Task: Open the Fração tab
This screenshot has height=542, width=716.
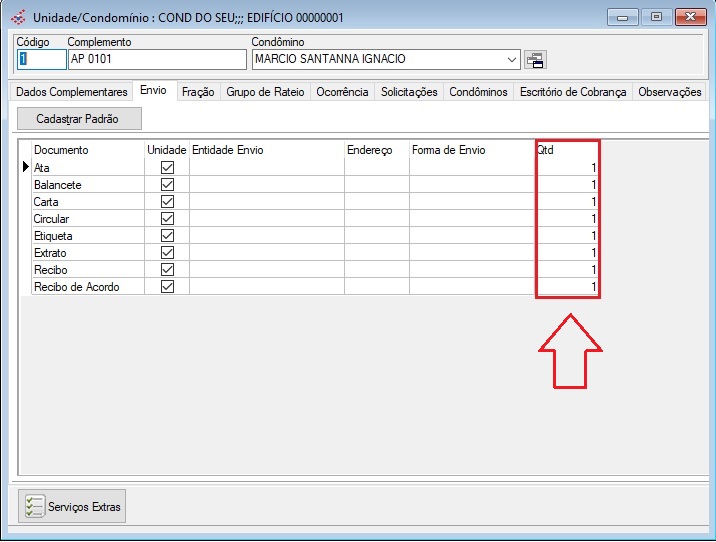Action: click(x=197, y=92)
